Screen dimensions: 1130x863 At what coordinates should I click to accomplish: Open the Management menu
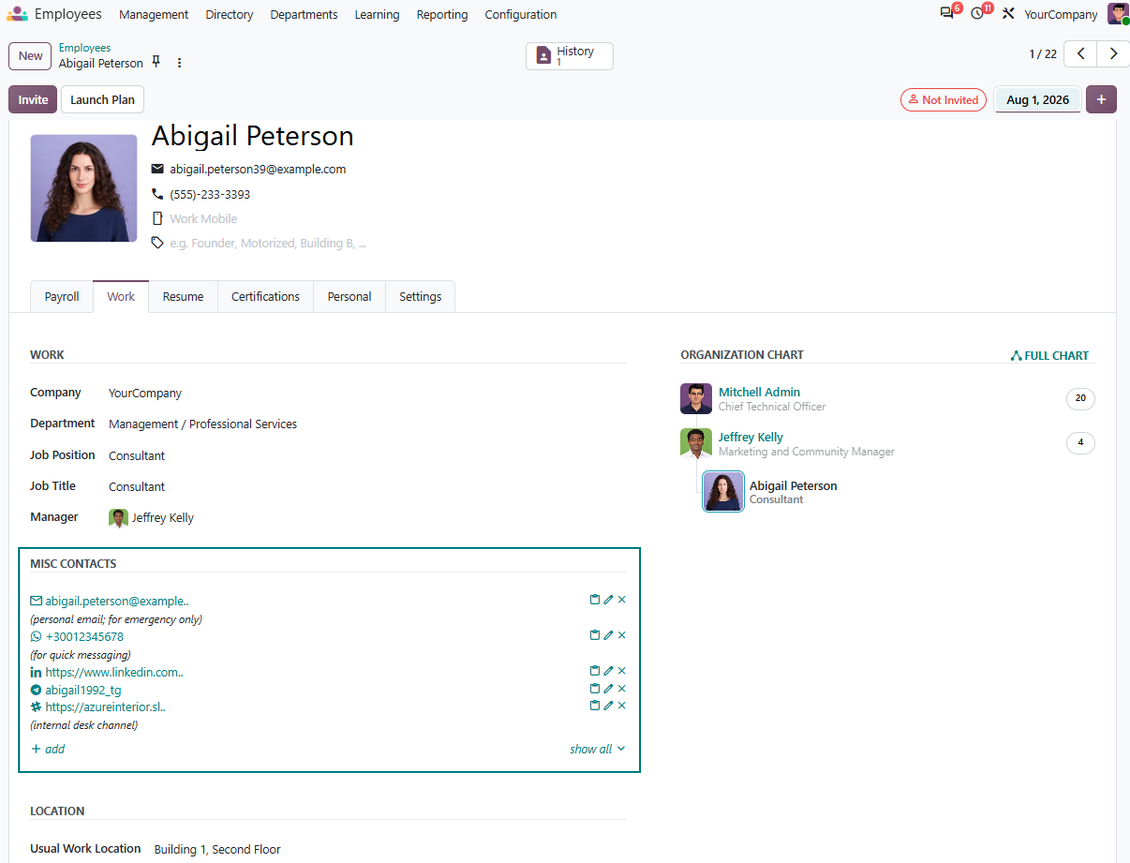(154, 14)
